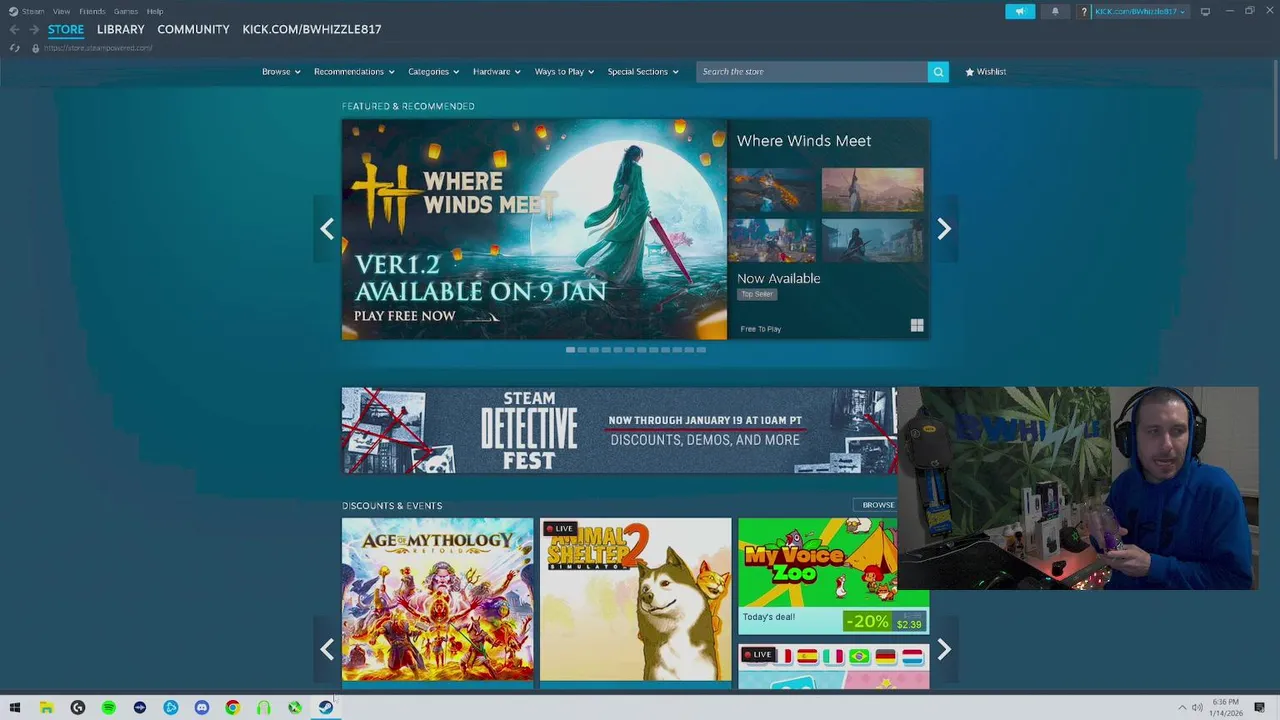Expand the Hardware dropdown
This screenshot has width=1280, height=720.
pyautogui.click(x=497, y=72)
